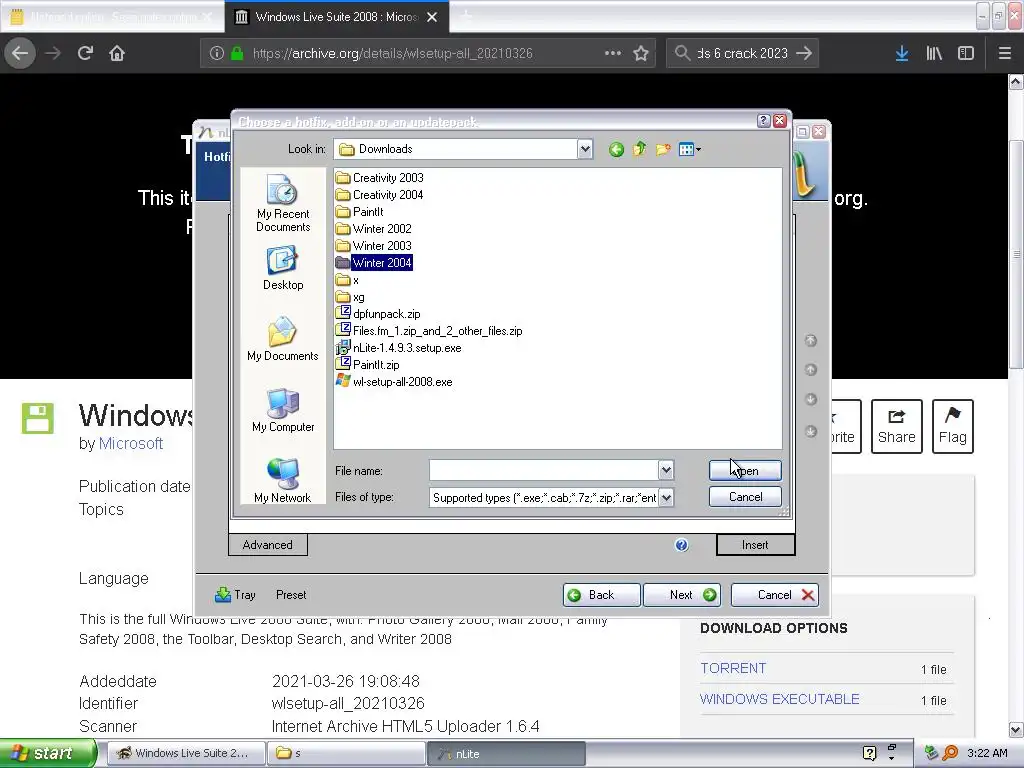
Task: Reload the archive.org page
Action: tap(86, 53)
